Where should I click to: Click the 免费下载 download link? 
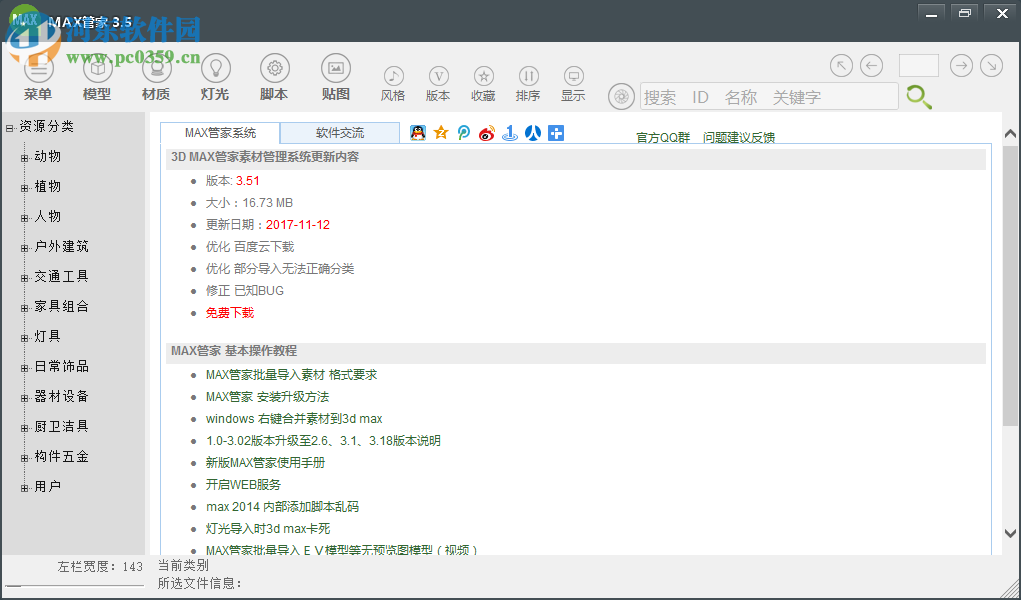[229, 312]
